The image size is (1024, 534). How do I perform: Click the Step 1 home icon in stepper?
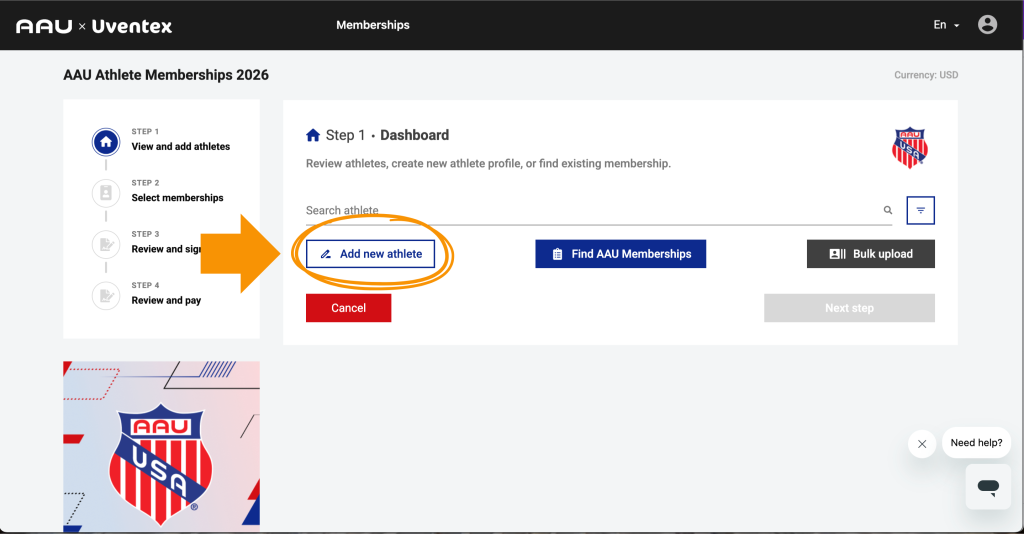[x=106, y=142]
